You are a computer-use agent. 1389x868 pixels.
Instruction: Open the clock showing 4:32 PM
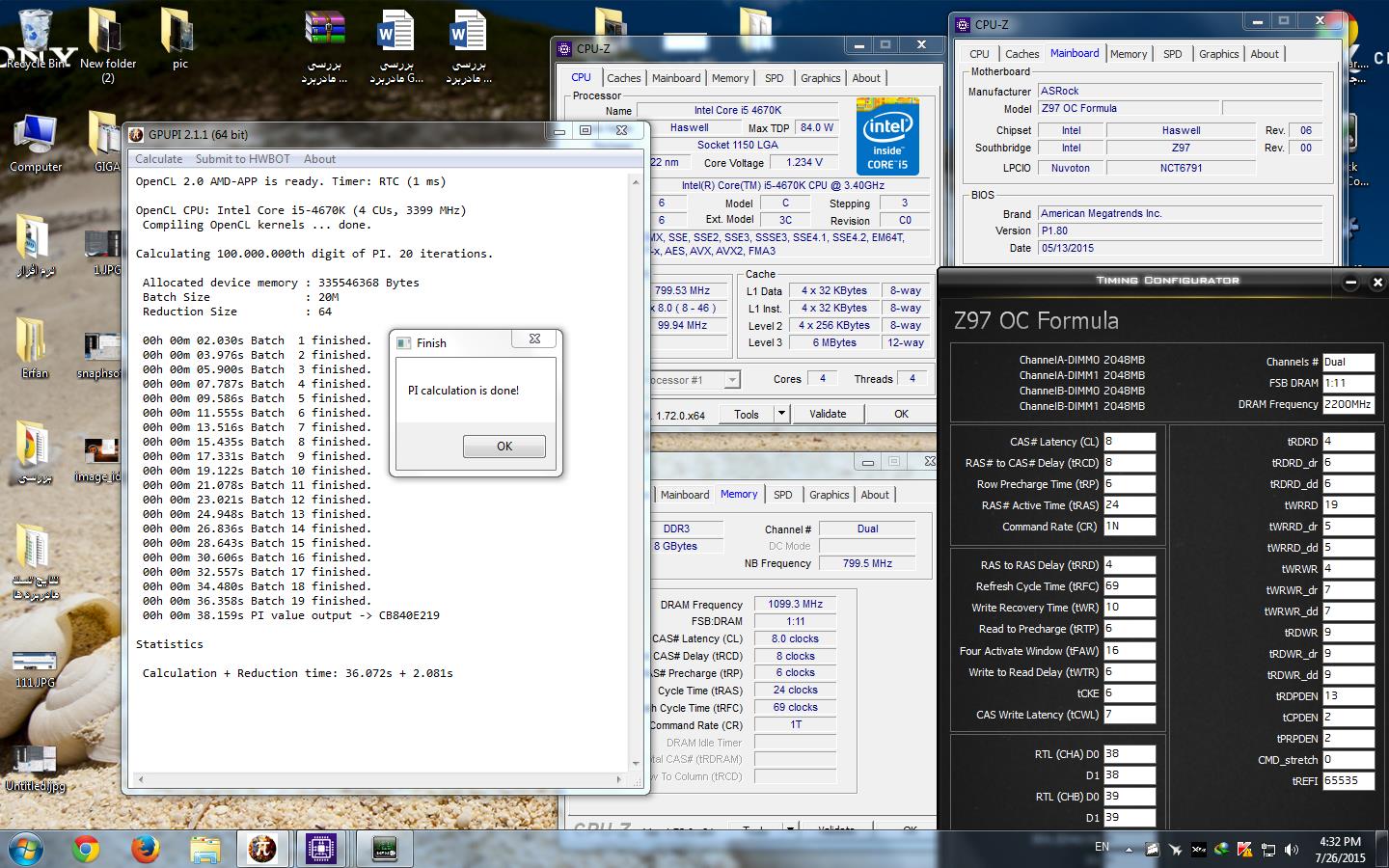(x=1340, y=850)
